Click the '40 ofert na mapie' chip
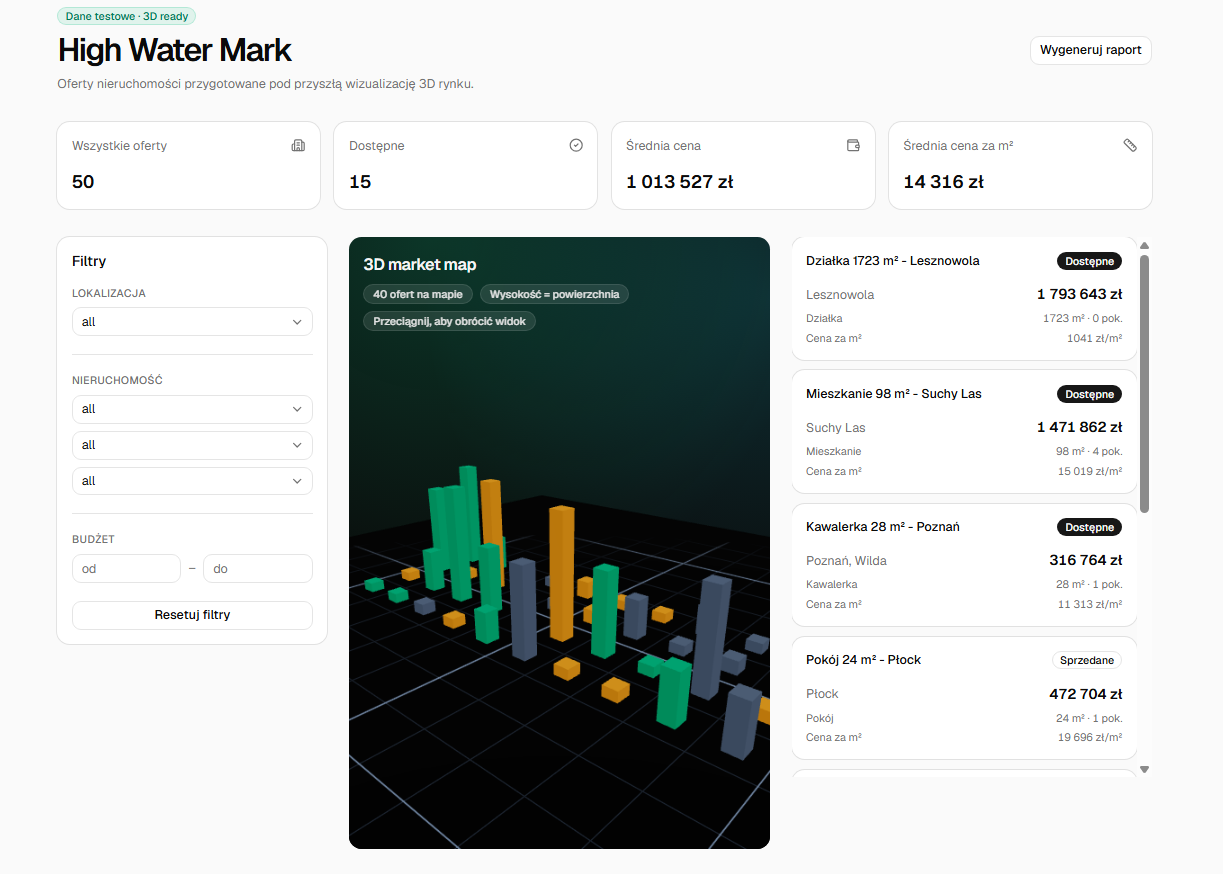1223x874 pixels. click(x=418, y=294)
